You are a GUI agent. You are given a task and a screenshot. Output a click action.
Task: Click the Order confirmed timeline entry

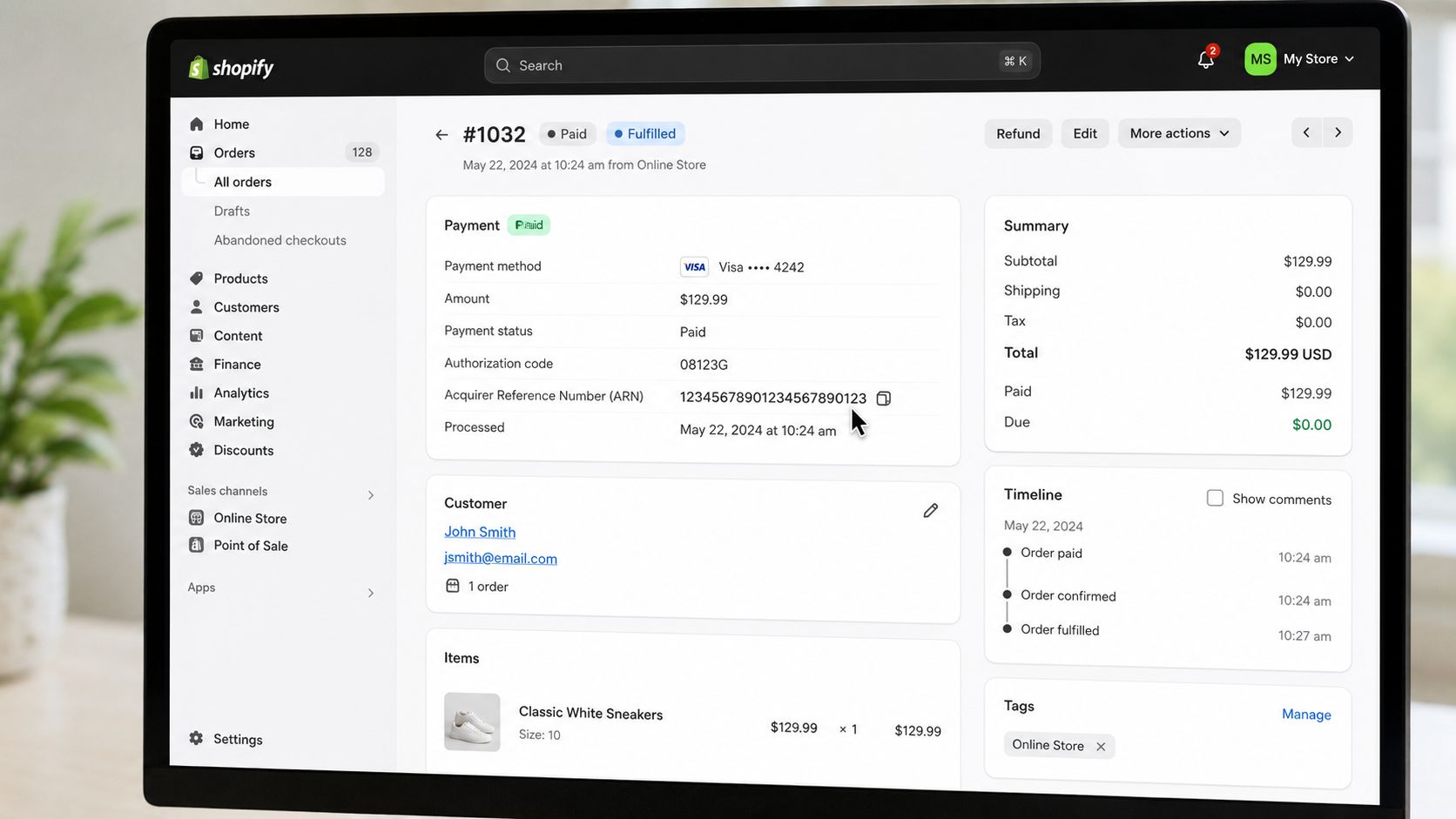(1068, 595)
